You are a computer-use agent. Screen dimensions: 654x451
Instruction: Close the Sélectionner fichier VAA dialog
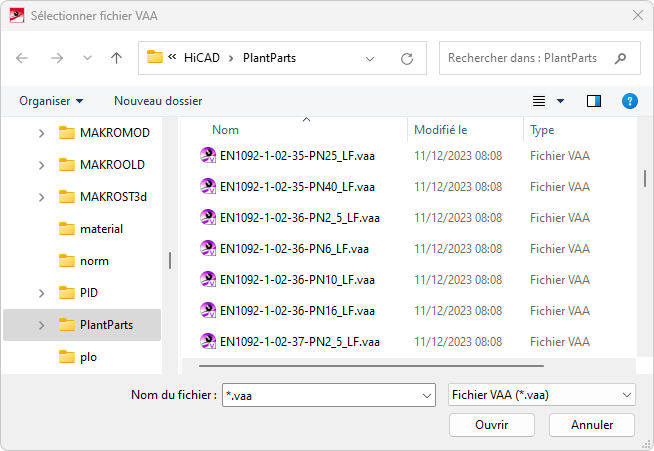[638, 15]
